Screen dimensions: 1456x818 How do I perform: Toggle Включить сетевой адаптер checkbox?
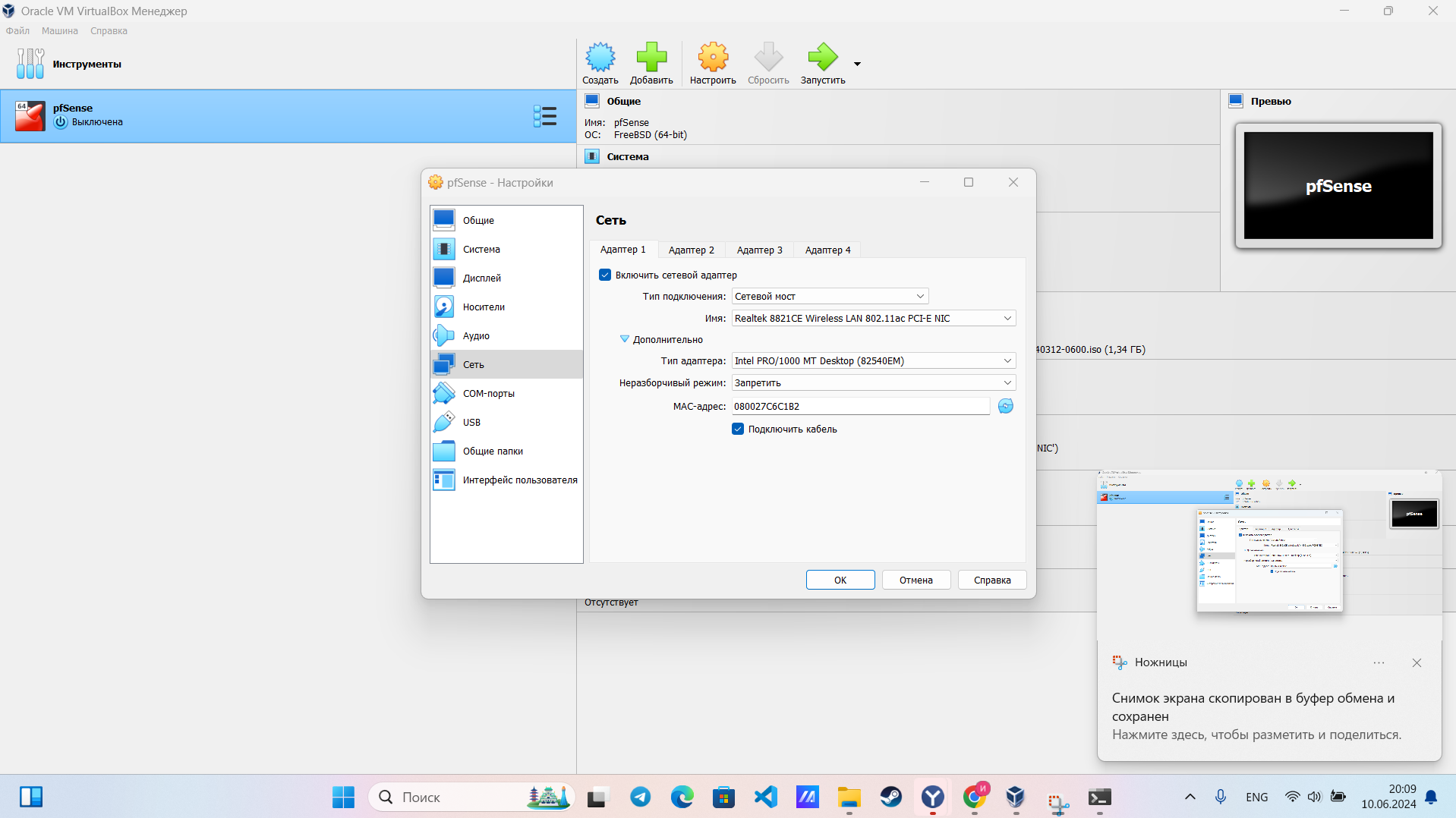[x=605, y=275]
